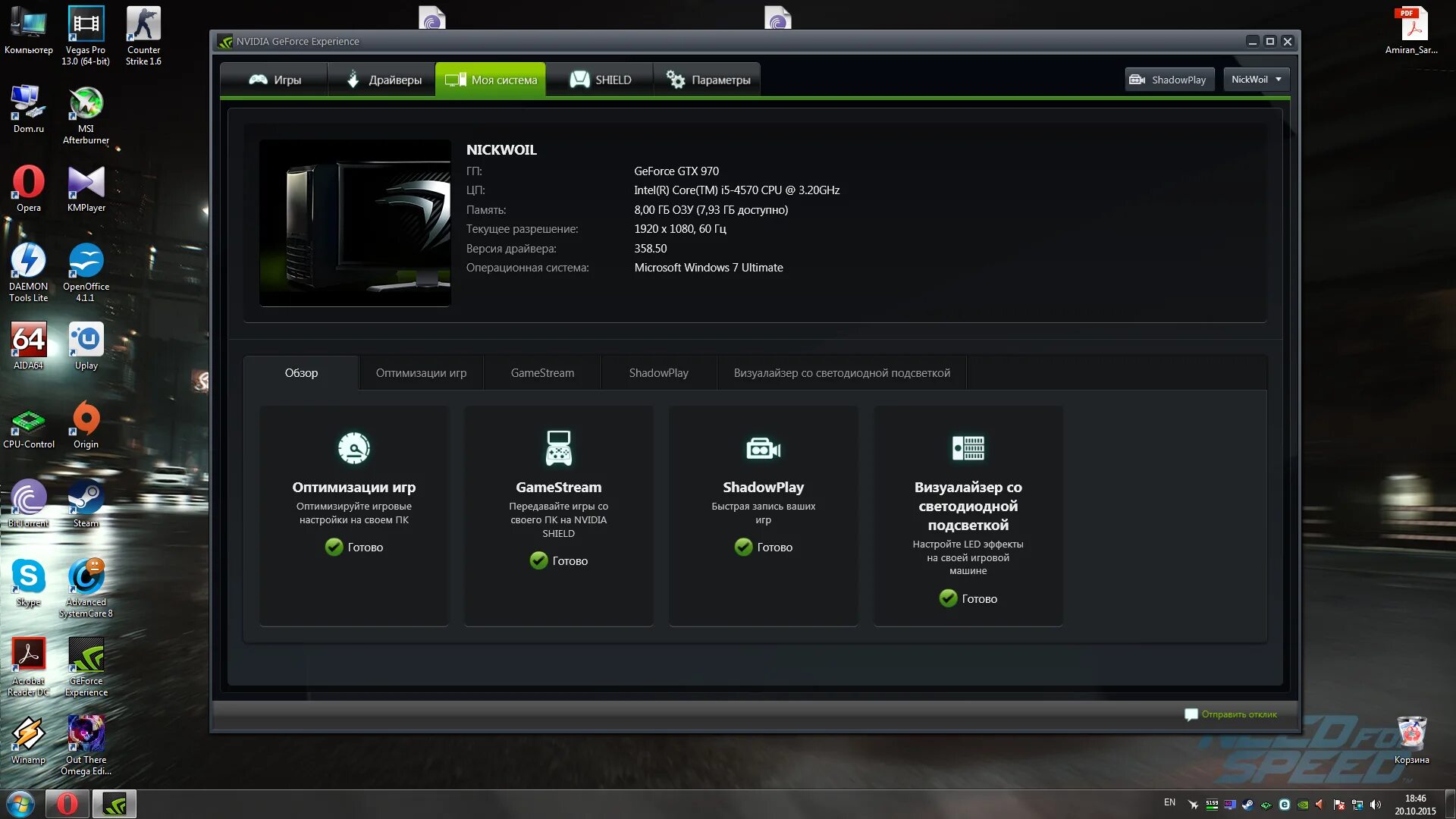Maximize the GeForce Experience window
The height and width of the screenshot is (819, 1456).
[1270, 42]
